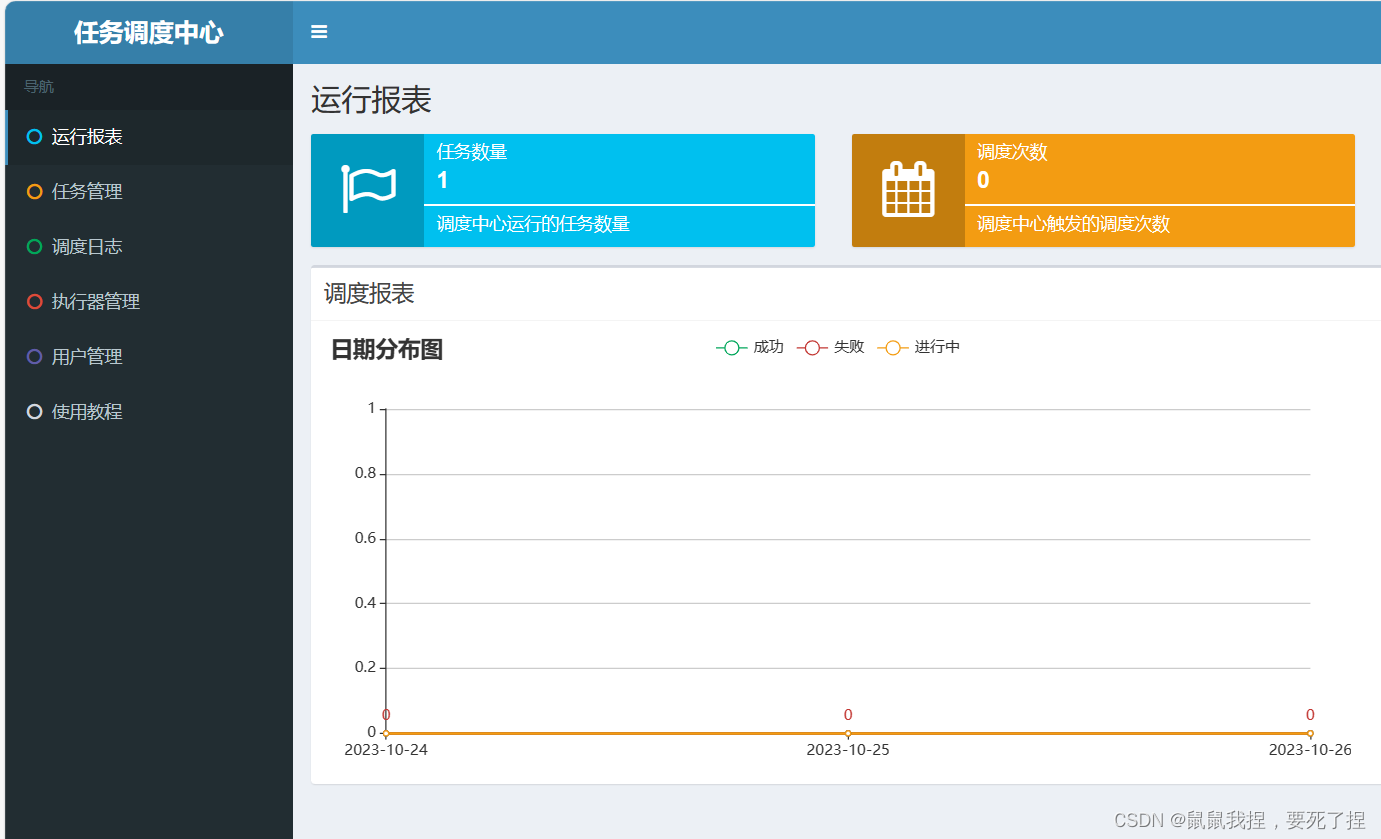Toggle the hamburger sidebar menu icon
The image size is (1381, 839).
(319, 32)
